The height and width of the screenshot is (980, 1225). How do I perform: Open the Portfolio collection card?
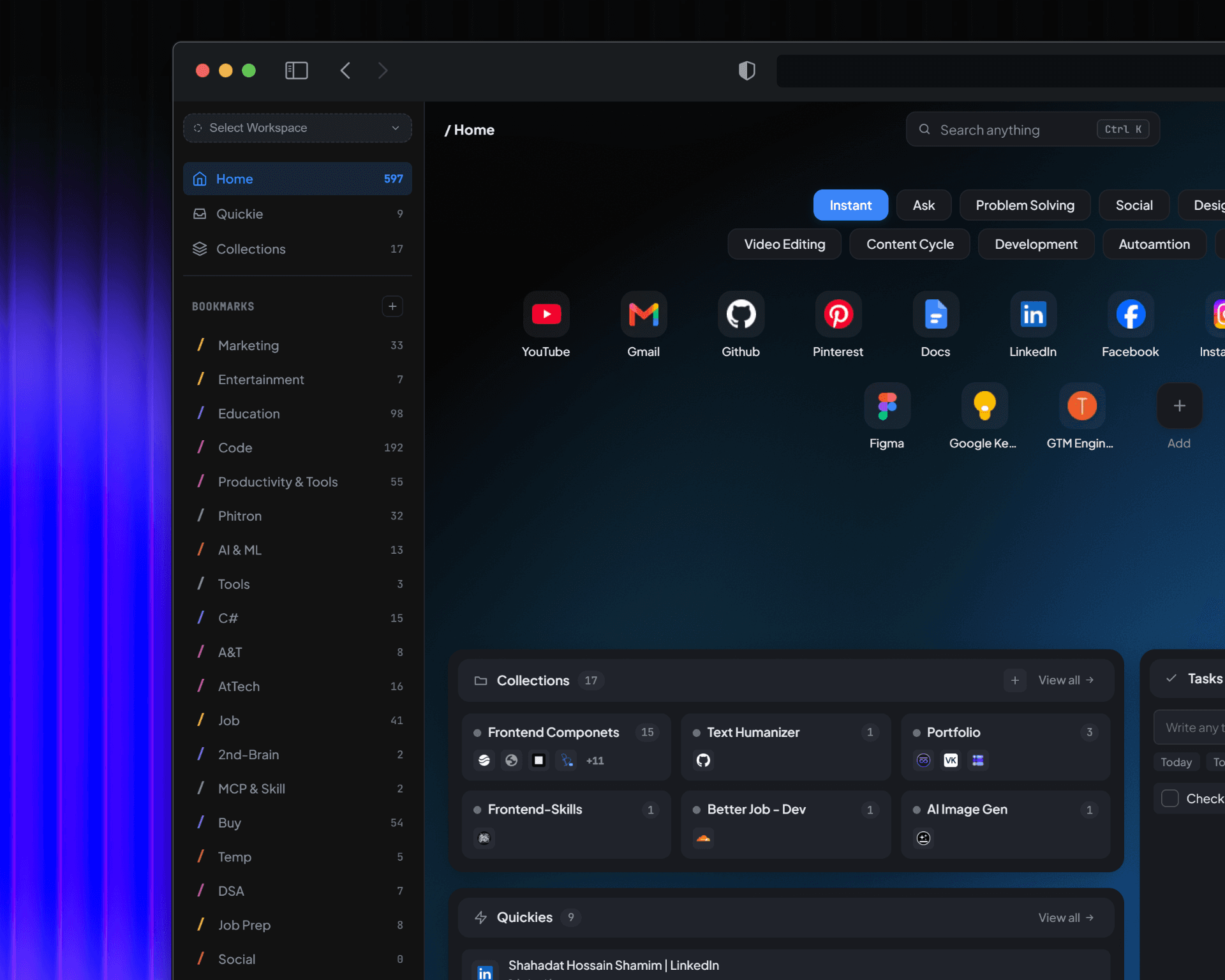pyautogui.click(x=1005, y=746)
